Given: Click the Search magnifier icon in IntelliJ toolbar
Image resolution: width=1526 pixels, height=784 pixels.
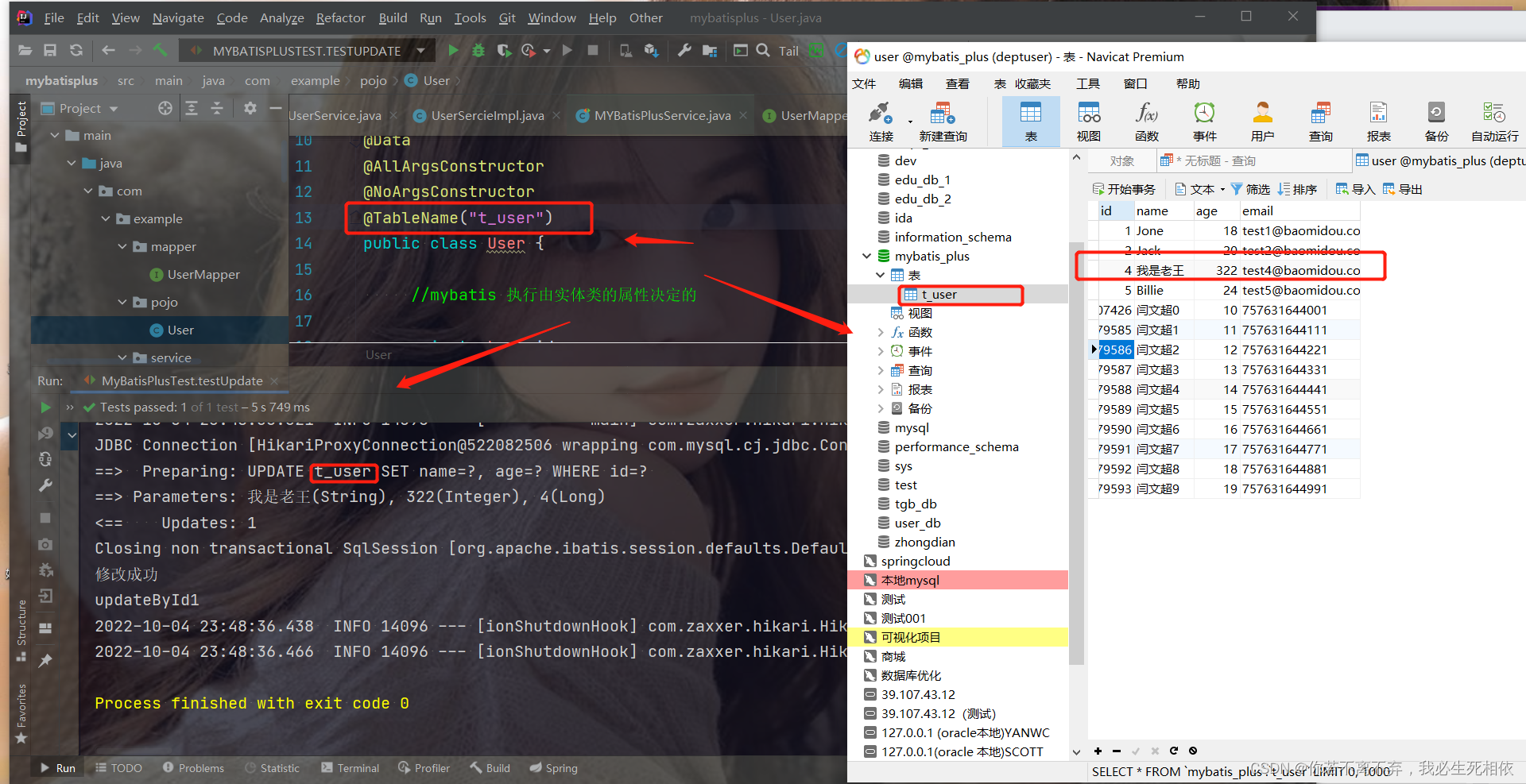Looking at the screenshot, I should [x=763, y=50].
